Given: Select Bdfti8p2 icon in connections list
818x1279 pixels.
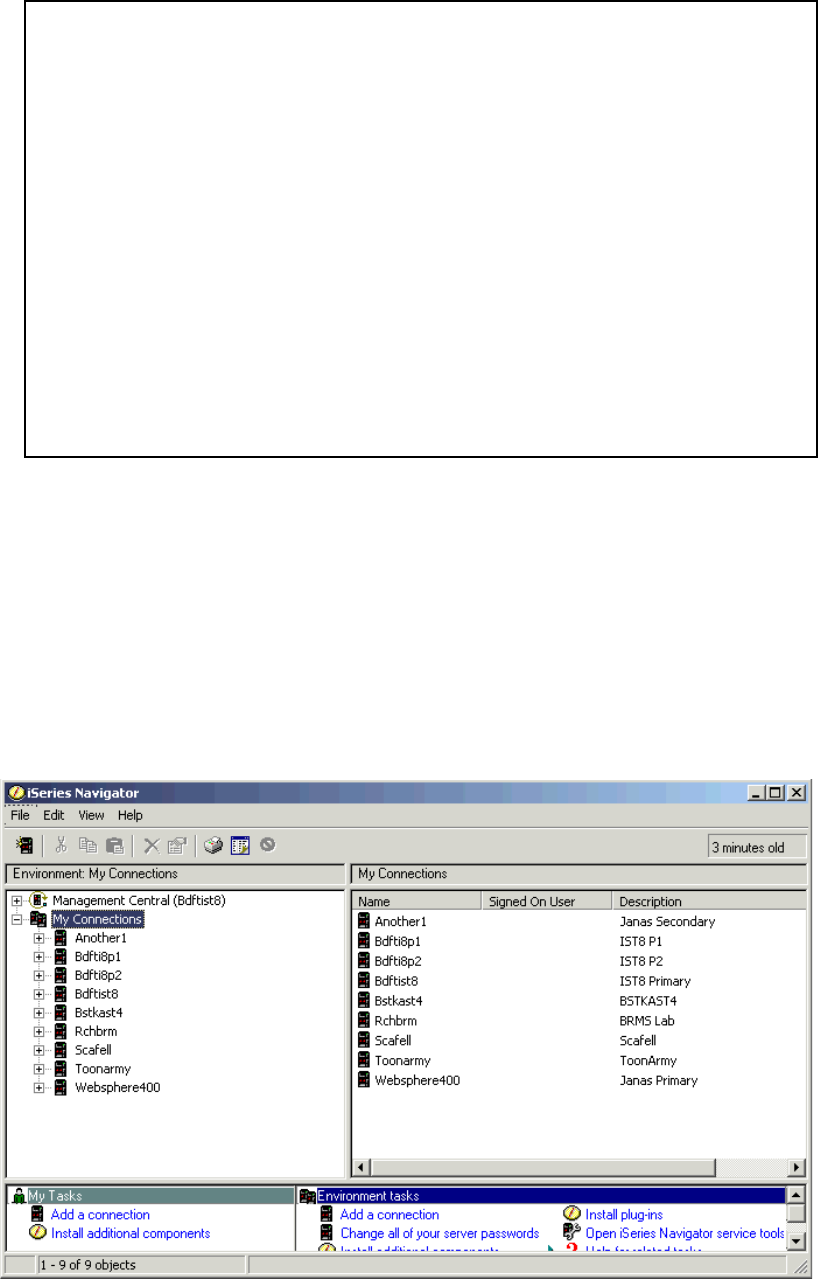Looking at the screenshot, I should 364,961.
